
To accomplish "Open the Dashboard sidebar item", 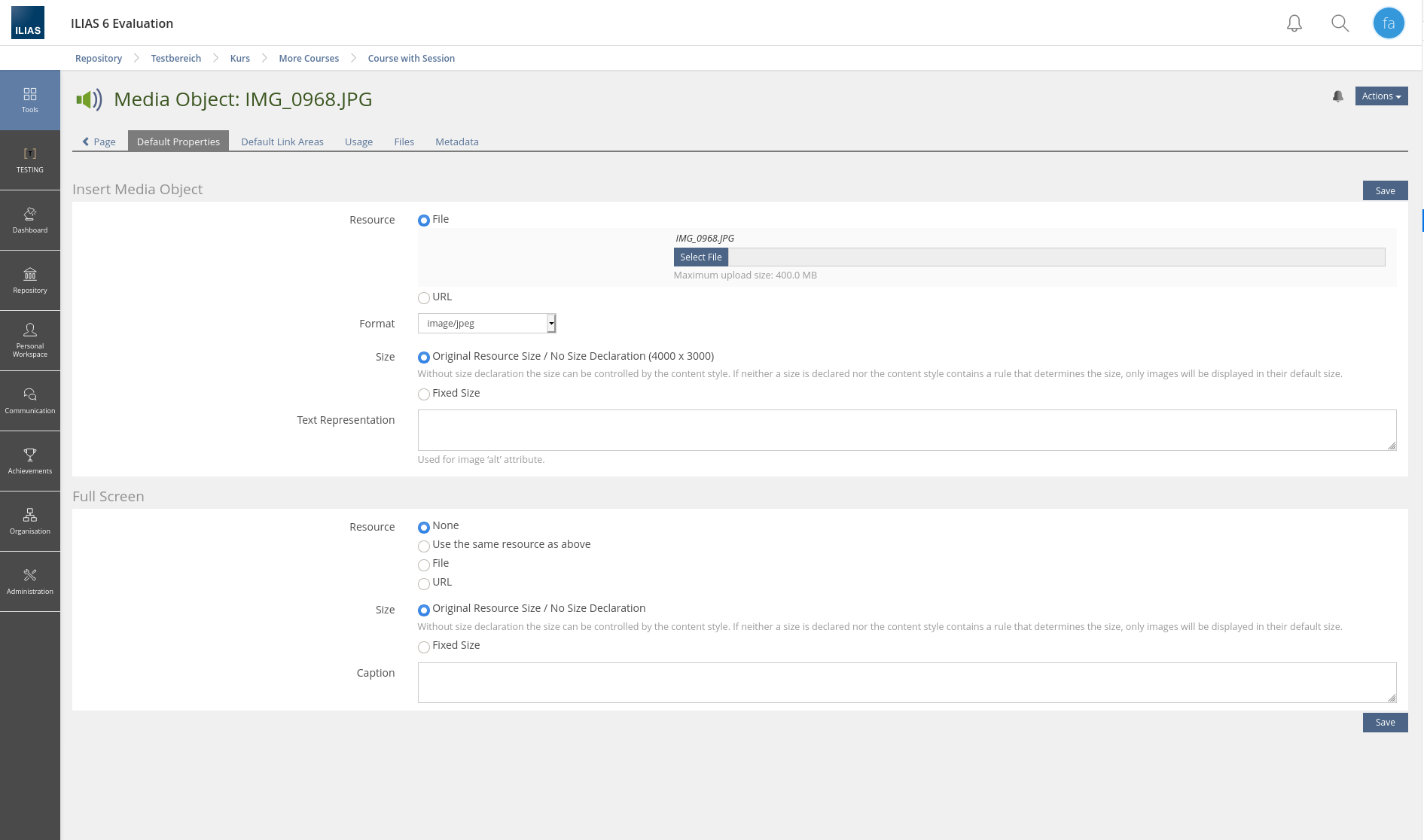I will (30, 221).
